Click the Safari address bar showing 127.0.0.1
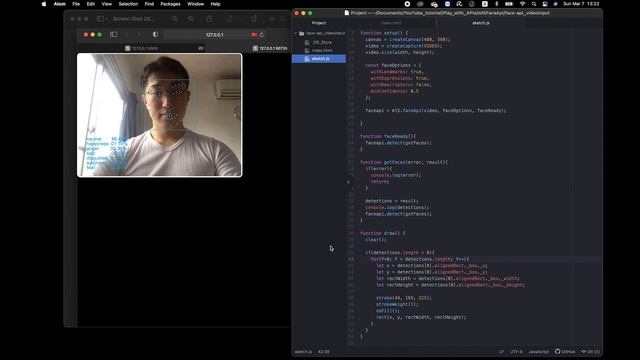640x360 pixels. (214, 35)
